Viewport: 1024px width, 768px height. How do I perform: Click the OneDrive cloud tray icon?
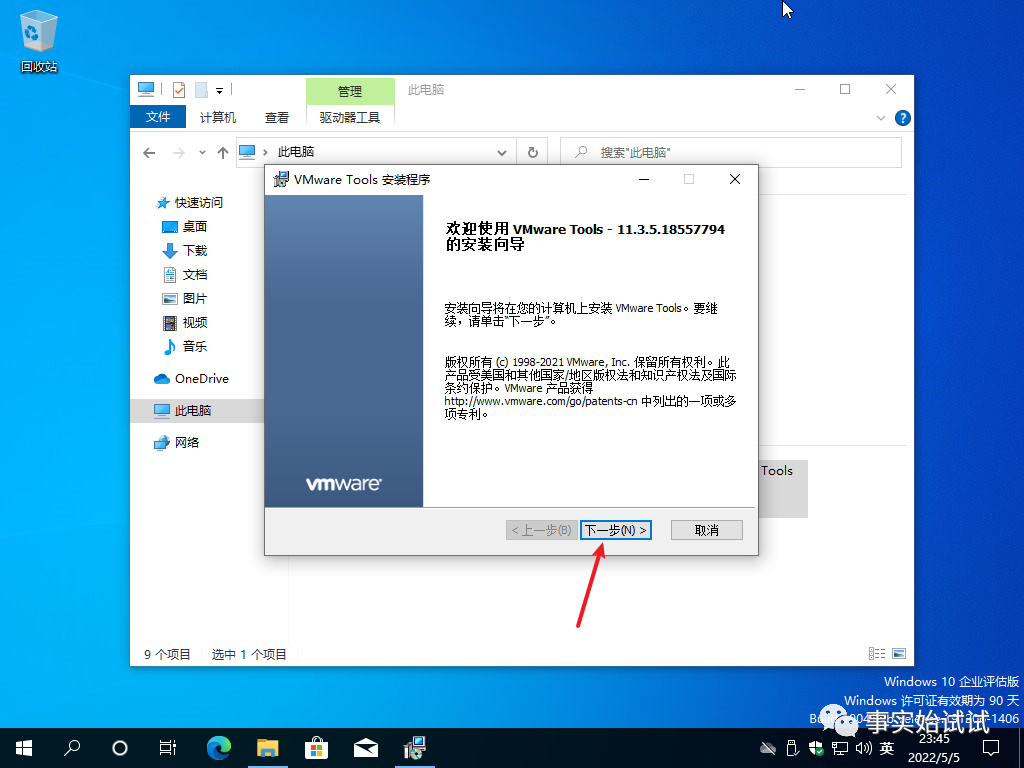coord(768,748)
